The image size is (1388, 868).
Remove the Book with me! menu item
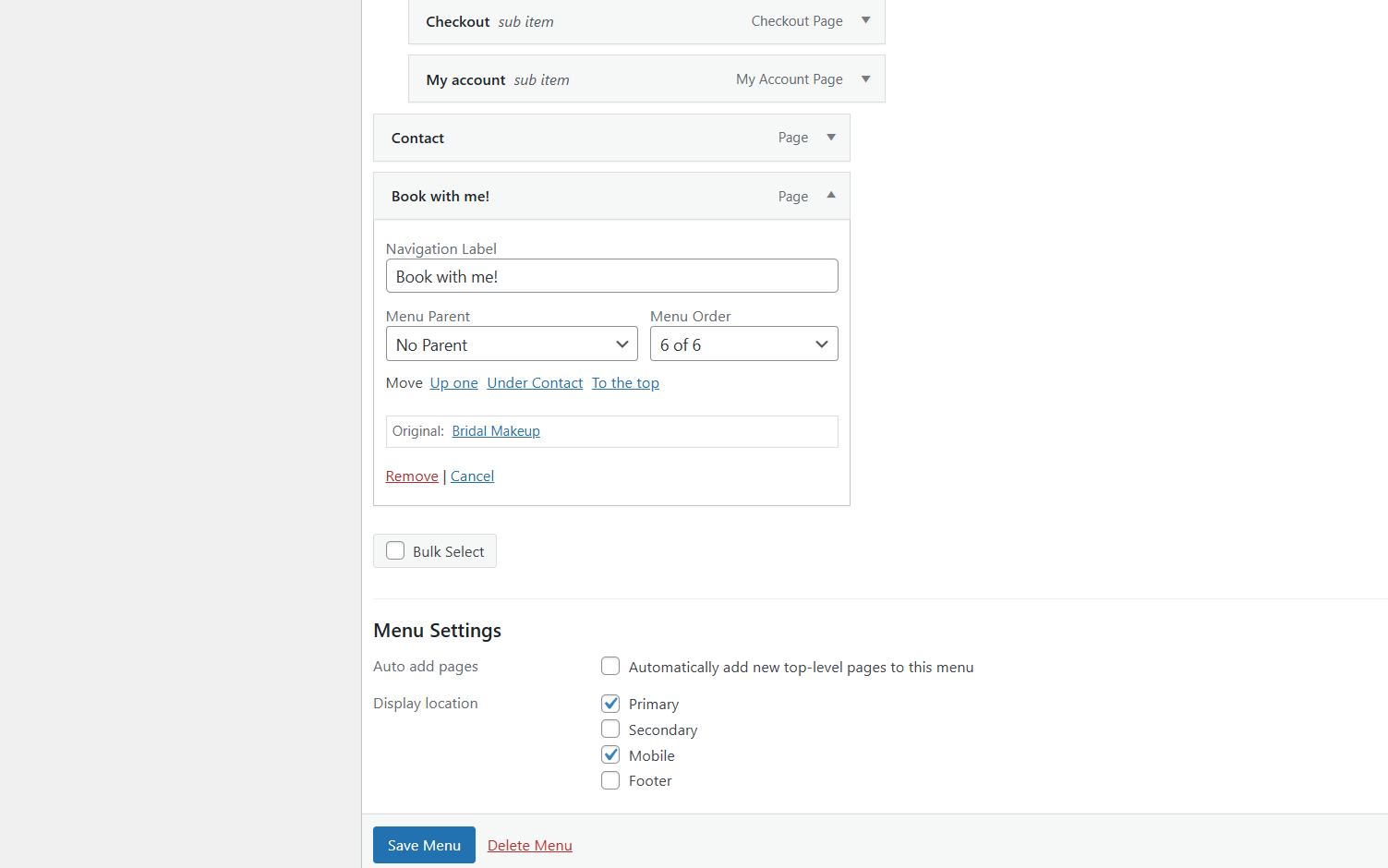[412, 476]
